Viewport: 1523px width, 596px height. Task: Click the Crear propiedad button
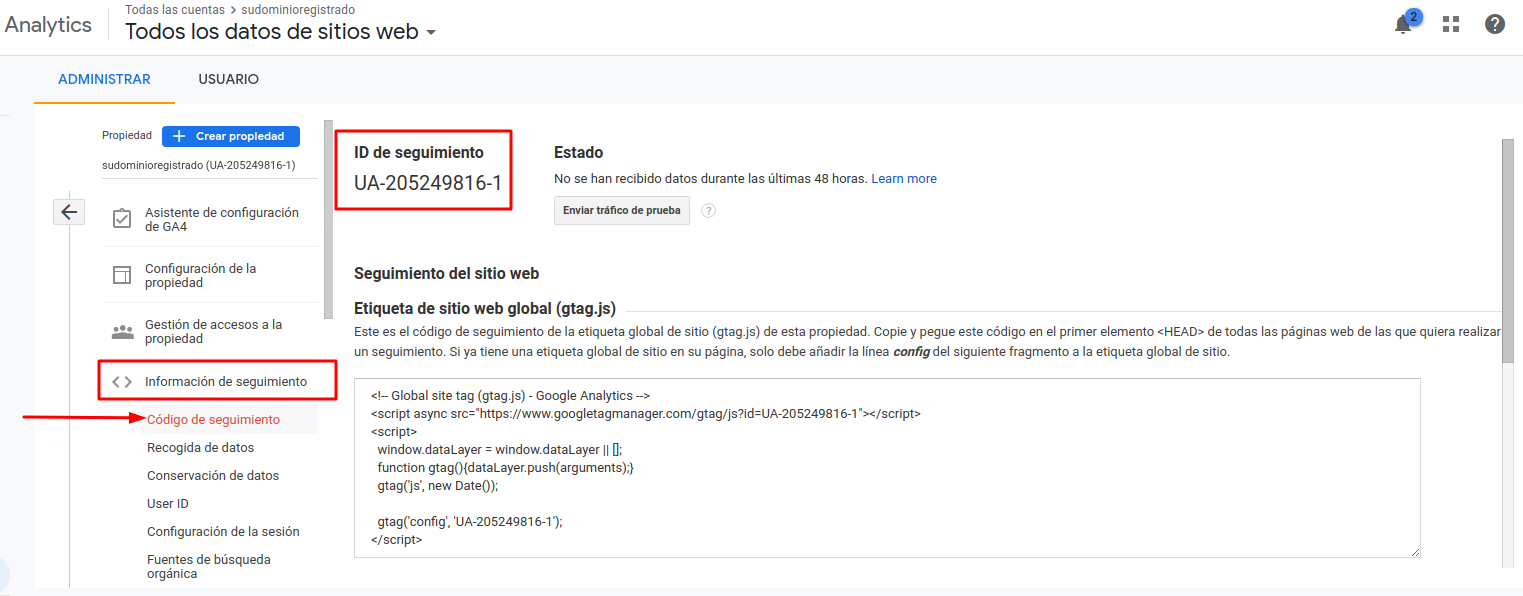[230, 136]
